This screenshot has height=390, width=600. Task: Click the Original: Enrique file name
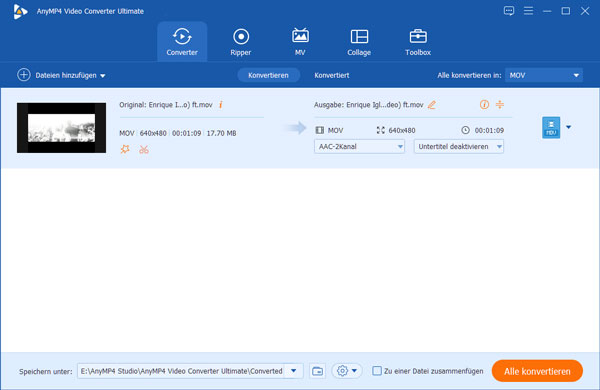(166, 105)
